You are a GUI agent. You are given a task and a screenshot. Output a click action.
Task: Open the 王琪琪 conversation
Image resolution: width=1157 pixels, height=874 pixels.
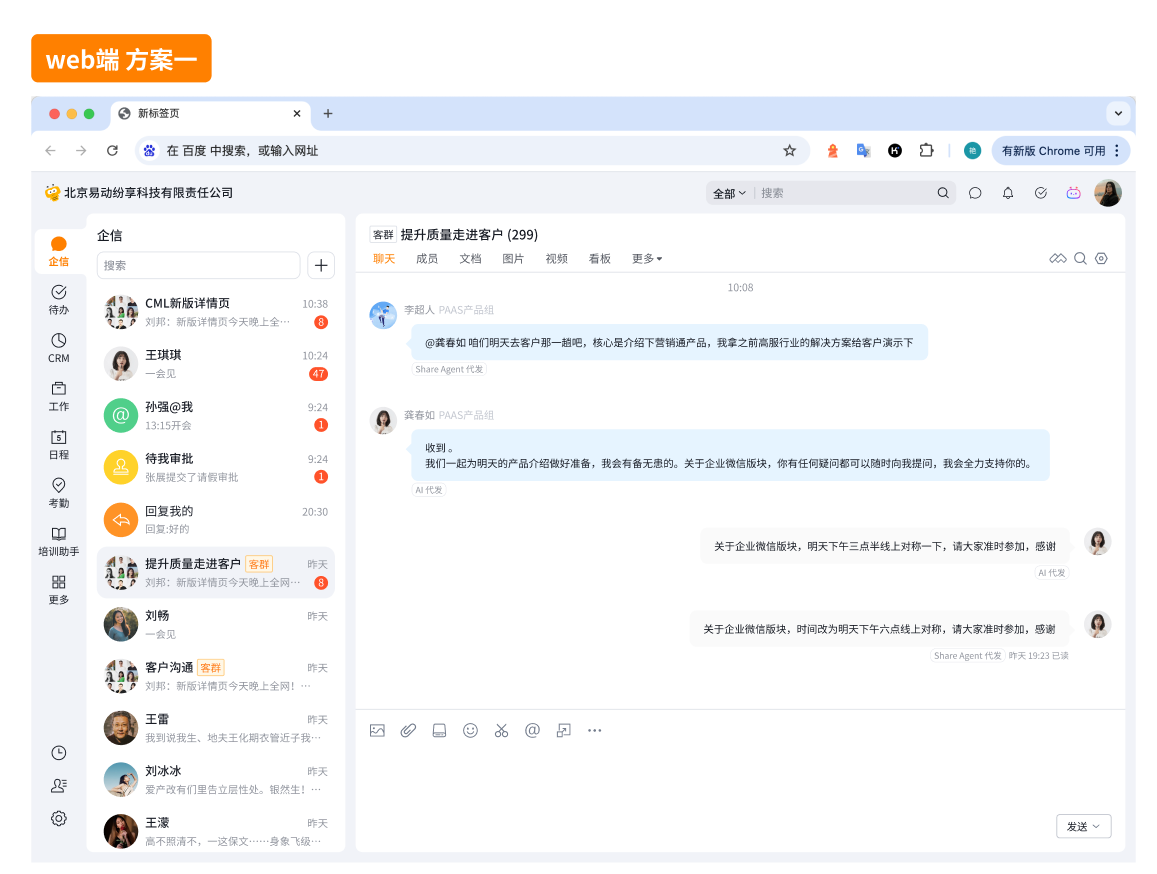[x=215, y=365]
